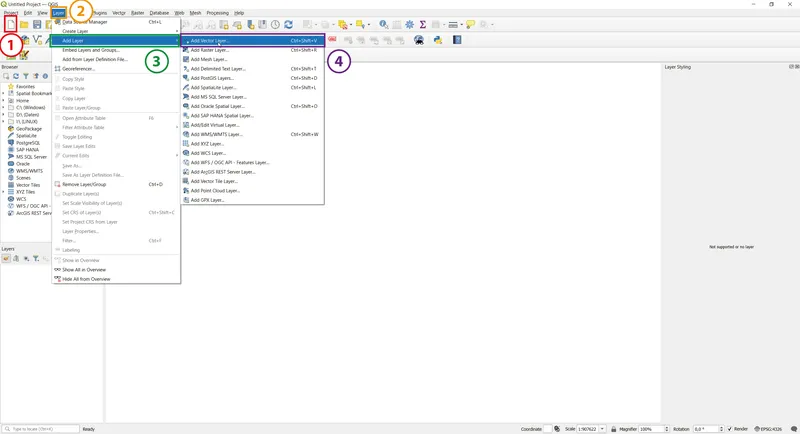Open the Processing menu

pyautogui.click(x=217, y=13)
